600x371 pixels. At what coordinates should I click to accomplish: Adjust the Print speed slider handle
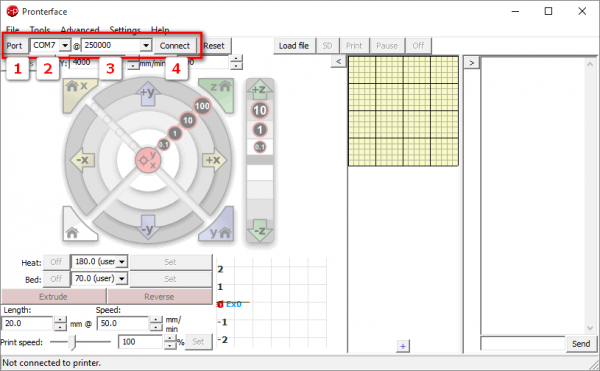click(x=73, y=342)
